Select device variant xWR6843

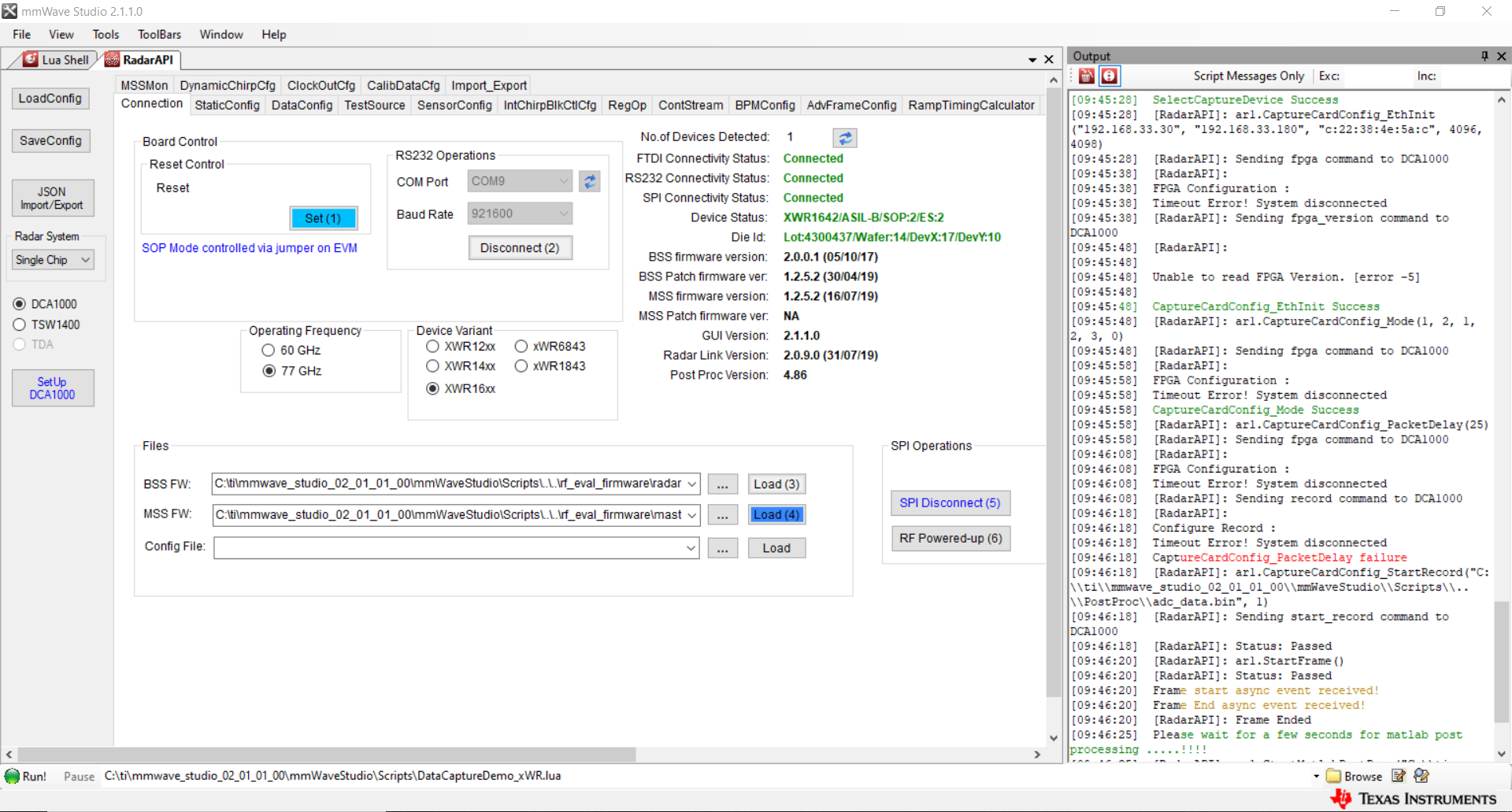pyautogui.click(x=521, y=347)
